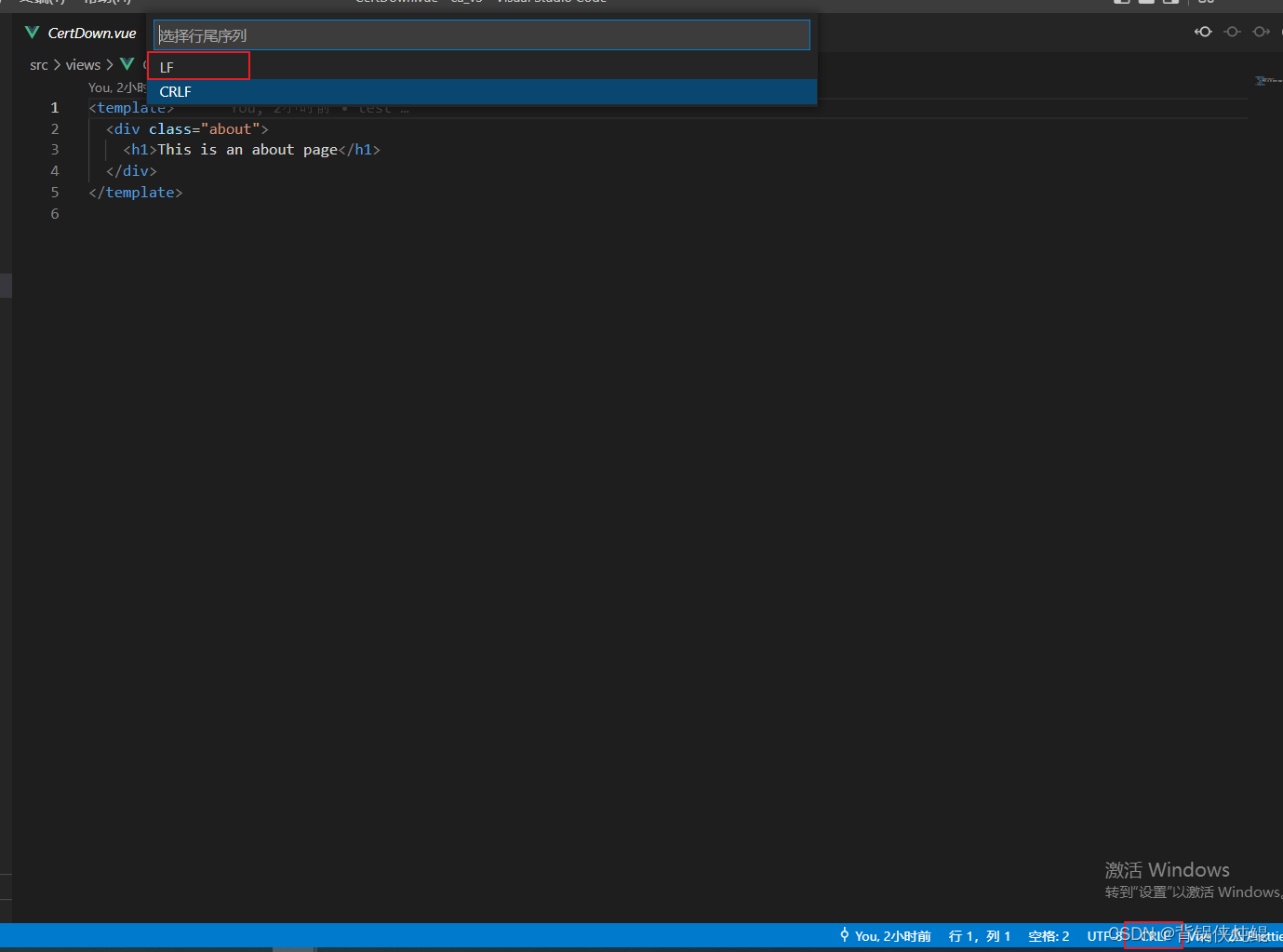
Task: Open the CRLF line-ending selector in status bar
Action: (1153, 935)
